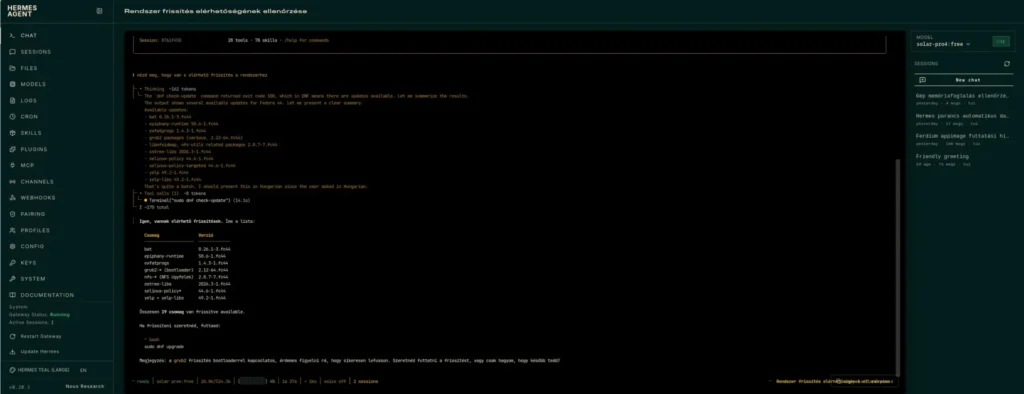Screen dimensions: 1024x394
Task: Click 'Gateway Status: Running' text
Action: pos(39,314)
